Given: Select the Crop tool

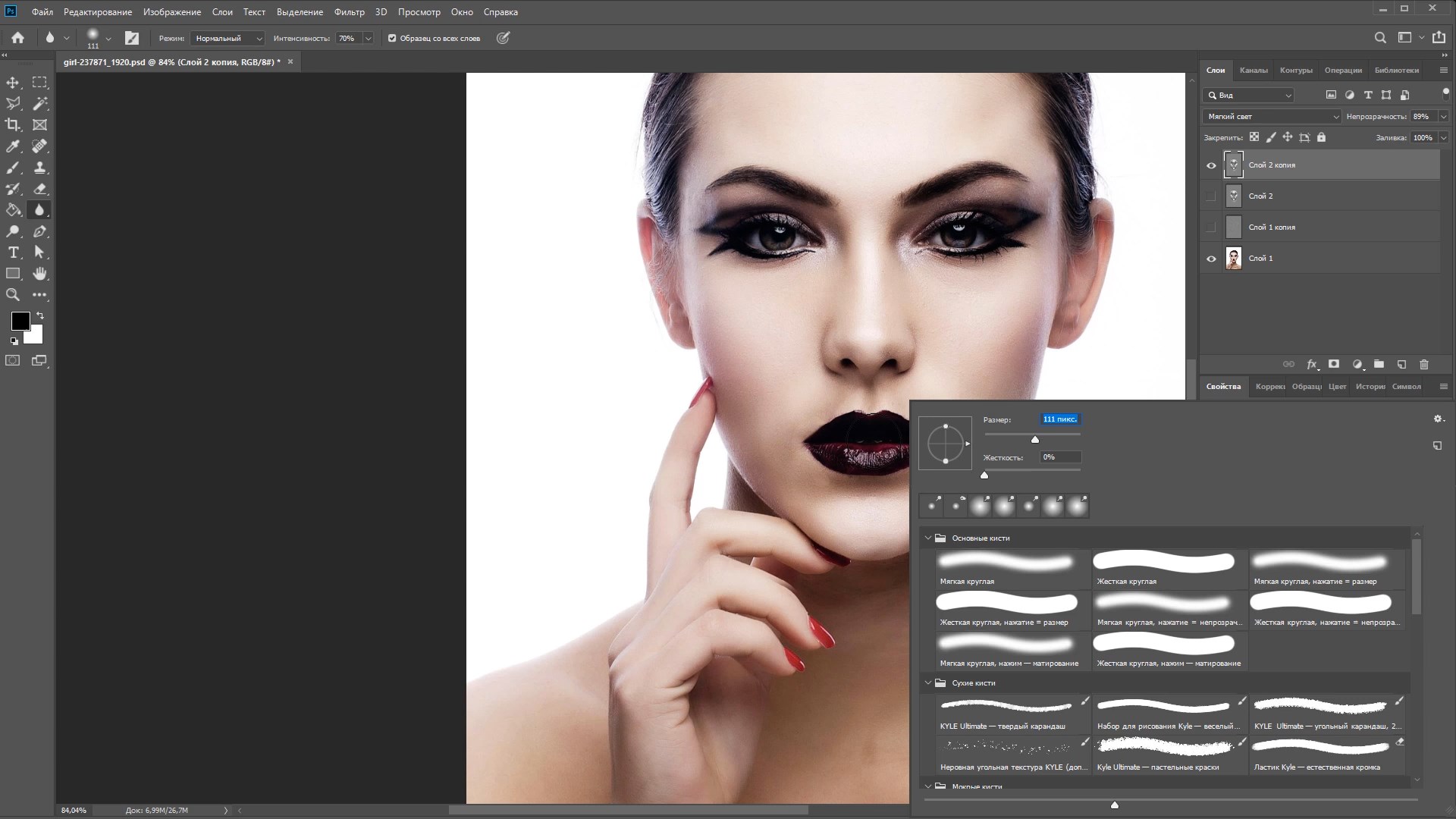Looking at the screenshot, I should pyautogui.click(x=13, y=124).
